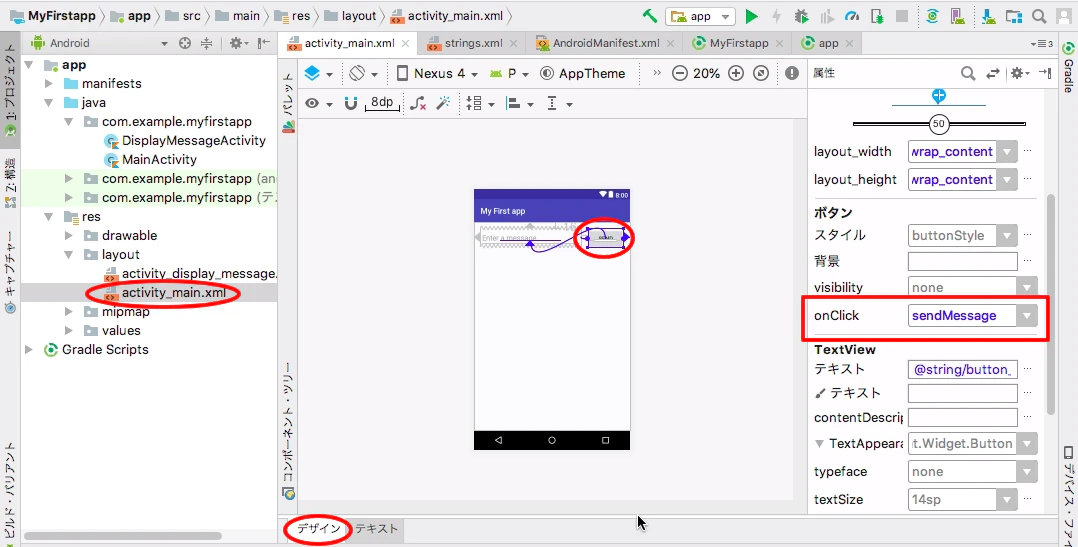Zoom in the design preview with plus
The width and height of the screenshot is (1078, 547).
click(736, 73)
